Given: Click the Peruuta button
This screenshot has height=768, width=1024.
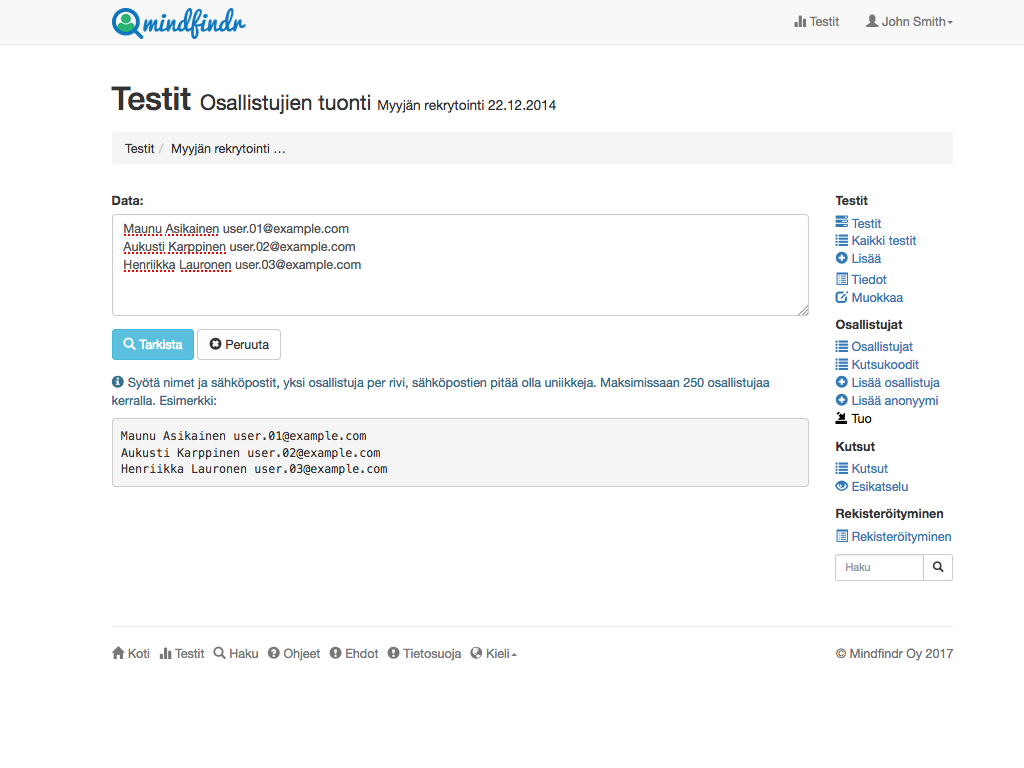Looking at the screenshot, I should [x=239, y=344].
